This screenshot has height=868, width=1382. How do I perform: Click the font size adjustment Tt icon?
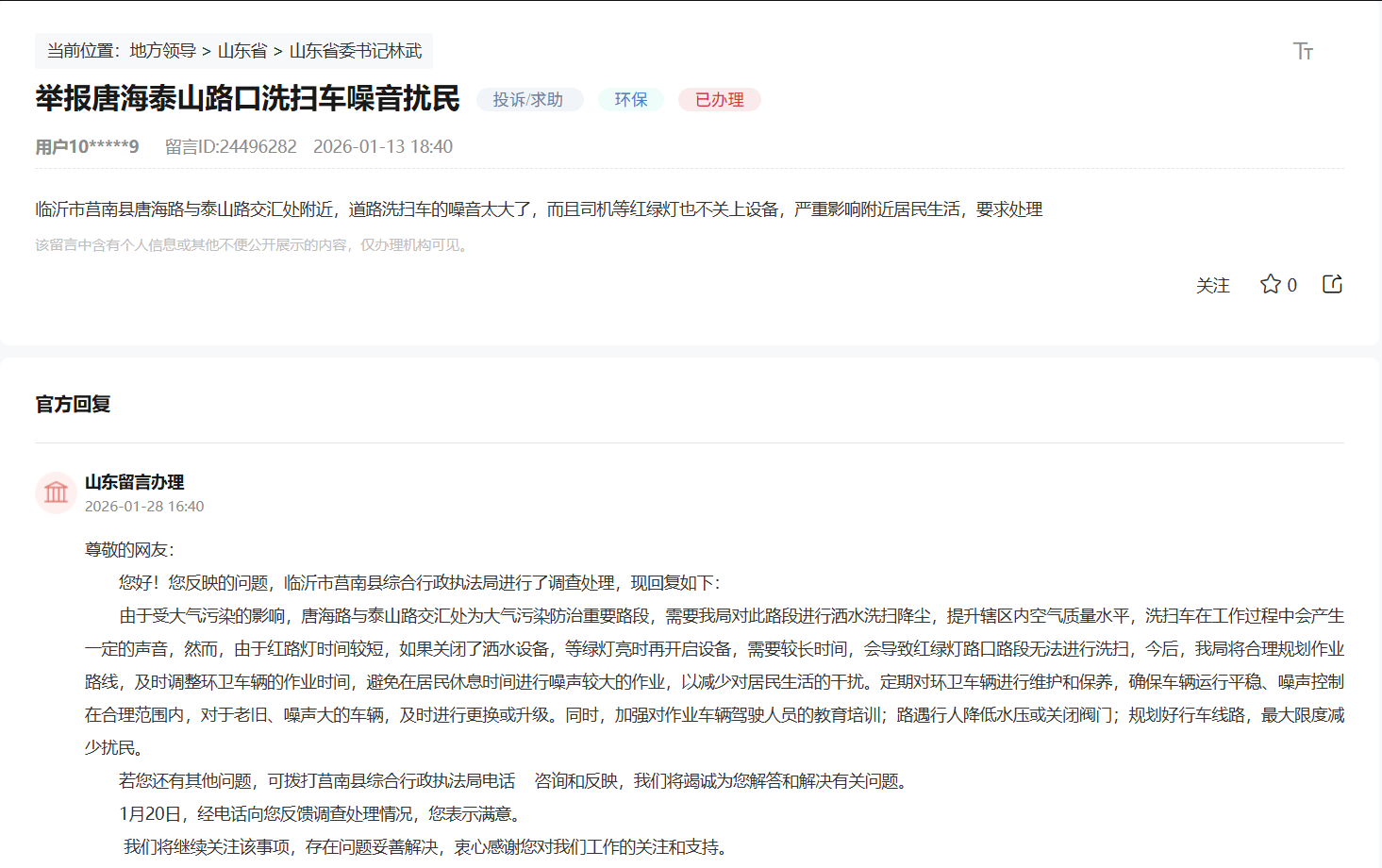[x=1304, y=52]
